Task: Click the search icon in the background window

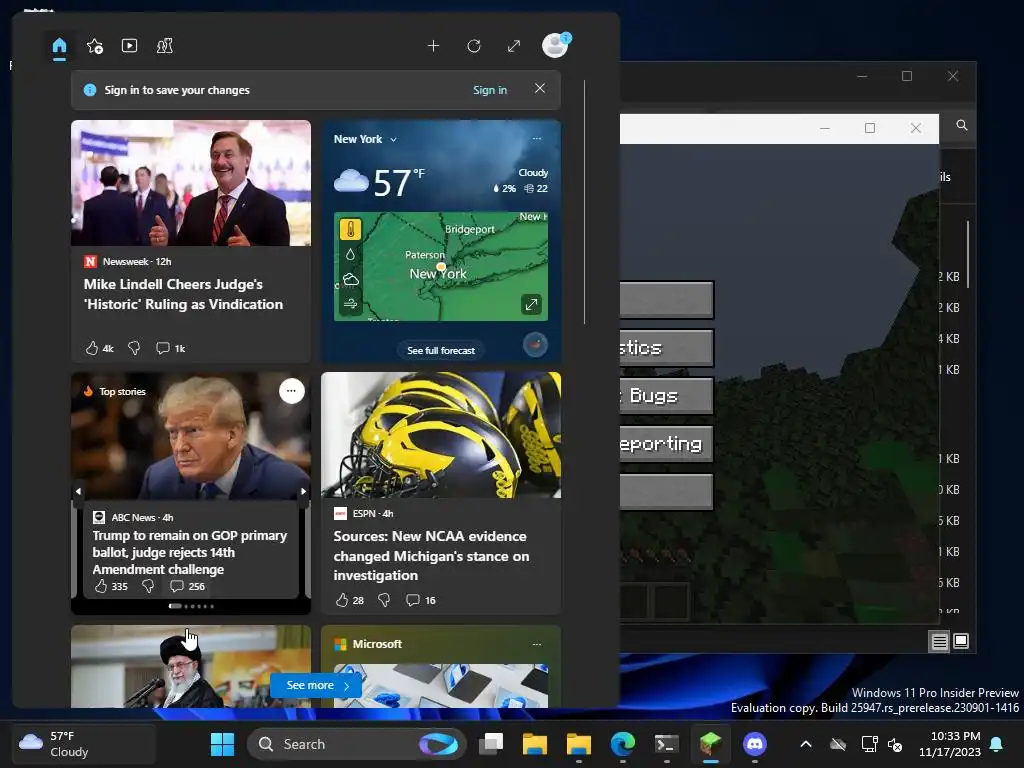Action: pos(962,125)
